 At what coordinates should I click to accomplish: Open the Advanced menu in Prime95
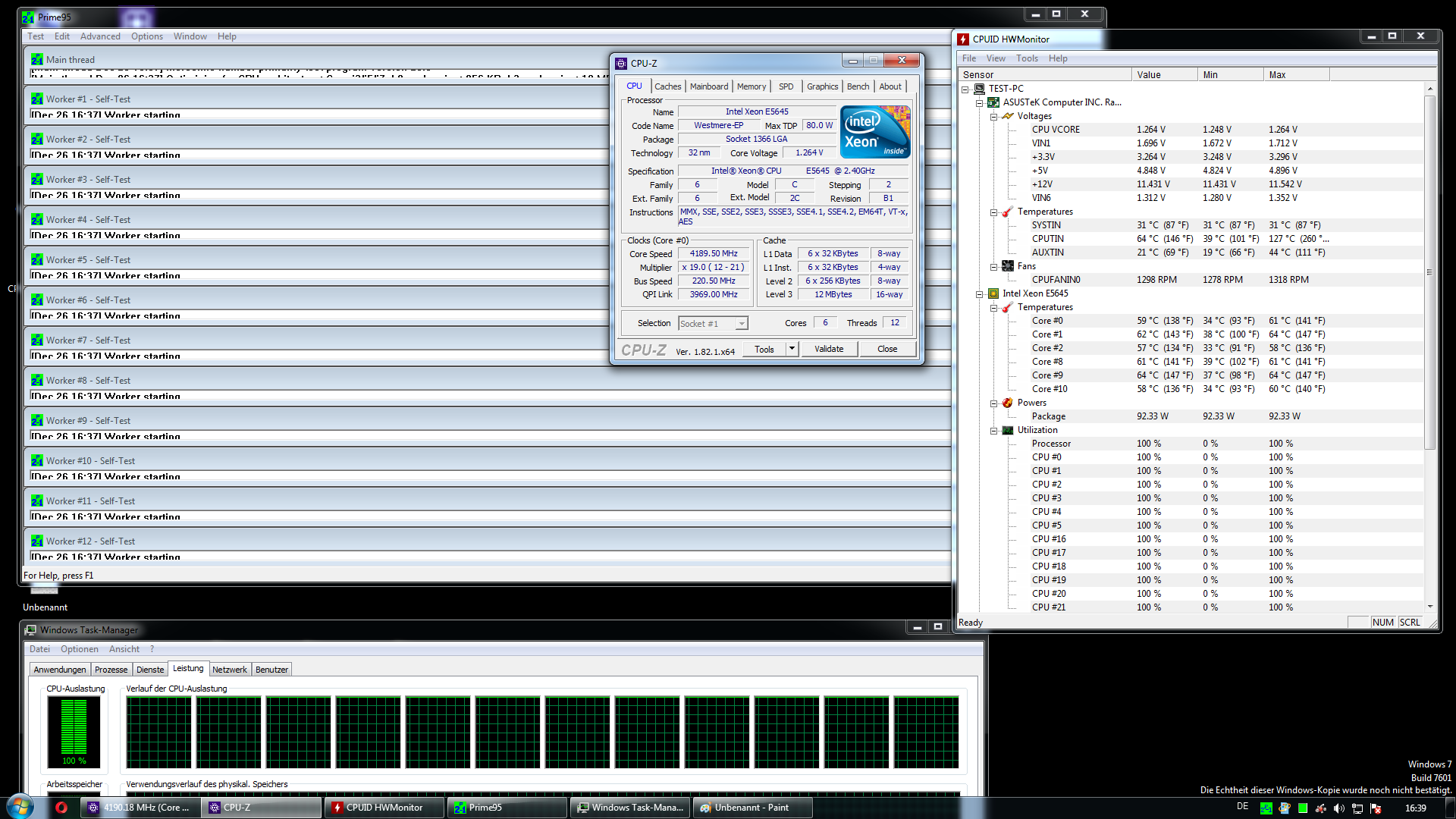tap(100, 36)
